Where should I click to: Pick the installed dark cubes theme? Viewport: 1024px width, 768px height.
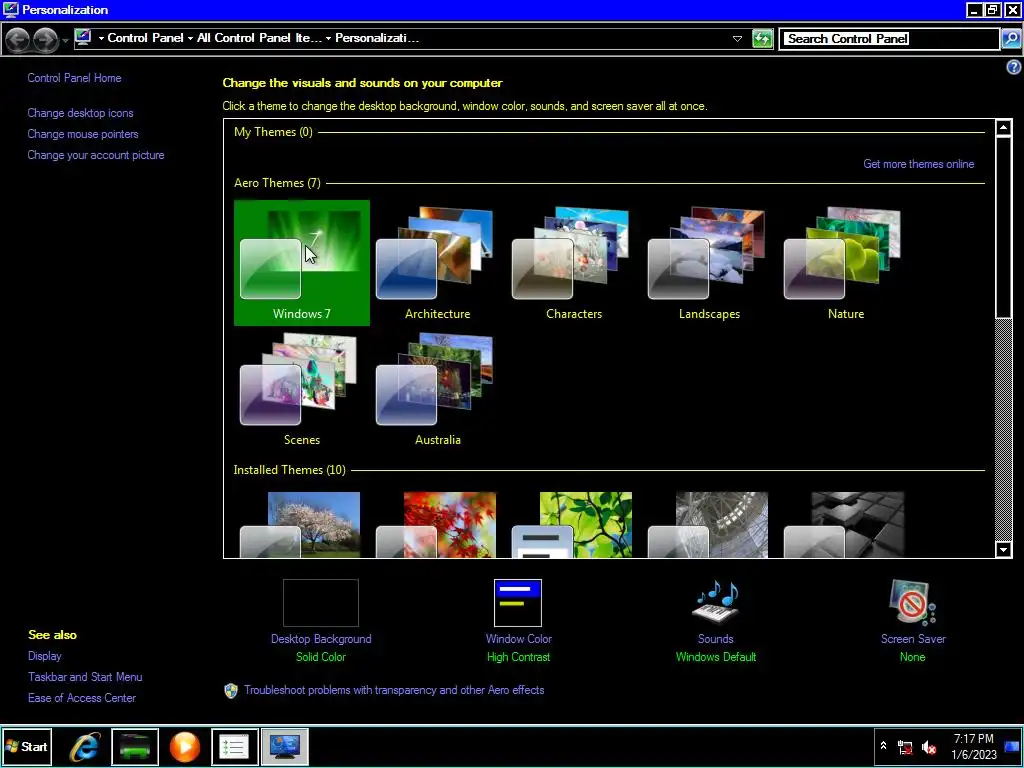845,525
